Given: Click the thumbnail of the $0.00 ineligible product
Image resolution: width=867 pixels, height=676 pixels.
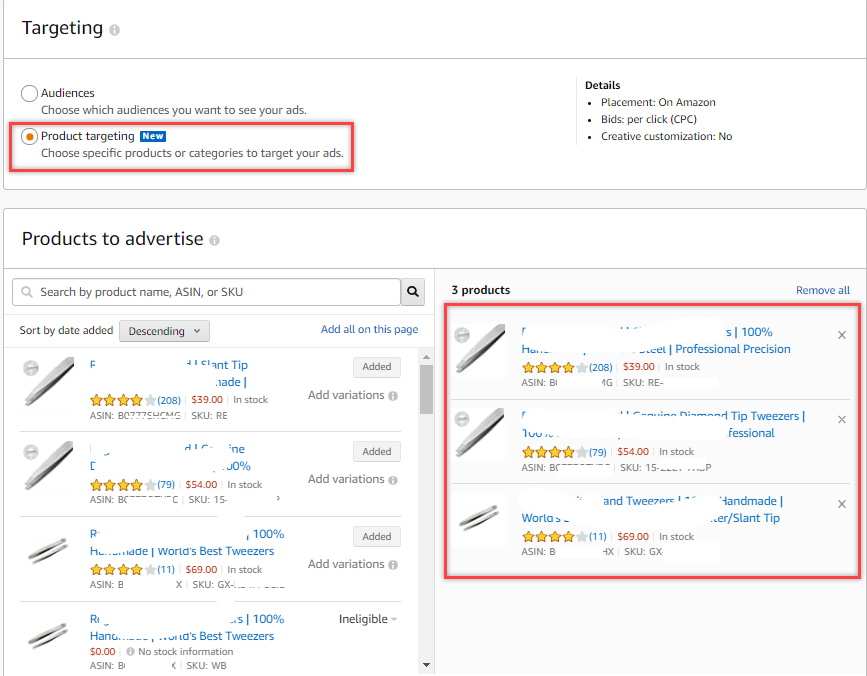Looking at the screenshot, I should (x=48, y=635).
